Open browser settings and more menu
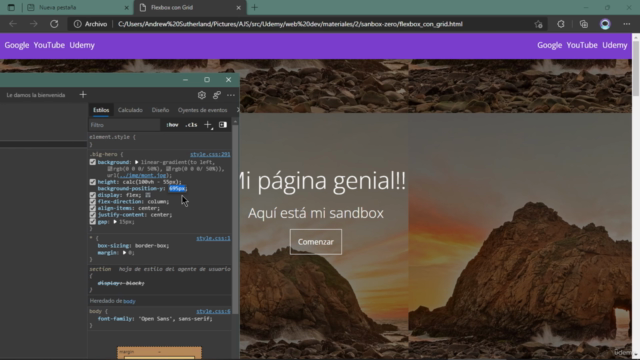640x360 pixels. pyautogui.click(x=627, y=24)
